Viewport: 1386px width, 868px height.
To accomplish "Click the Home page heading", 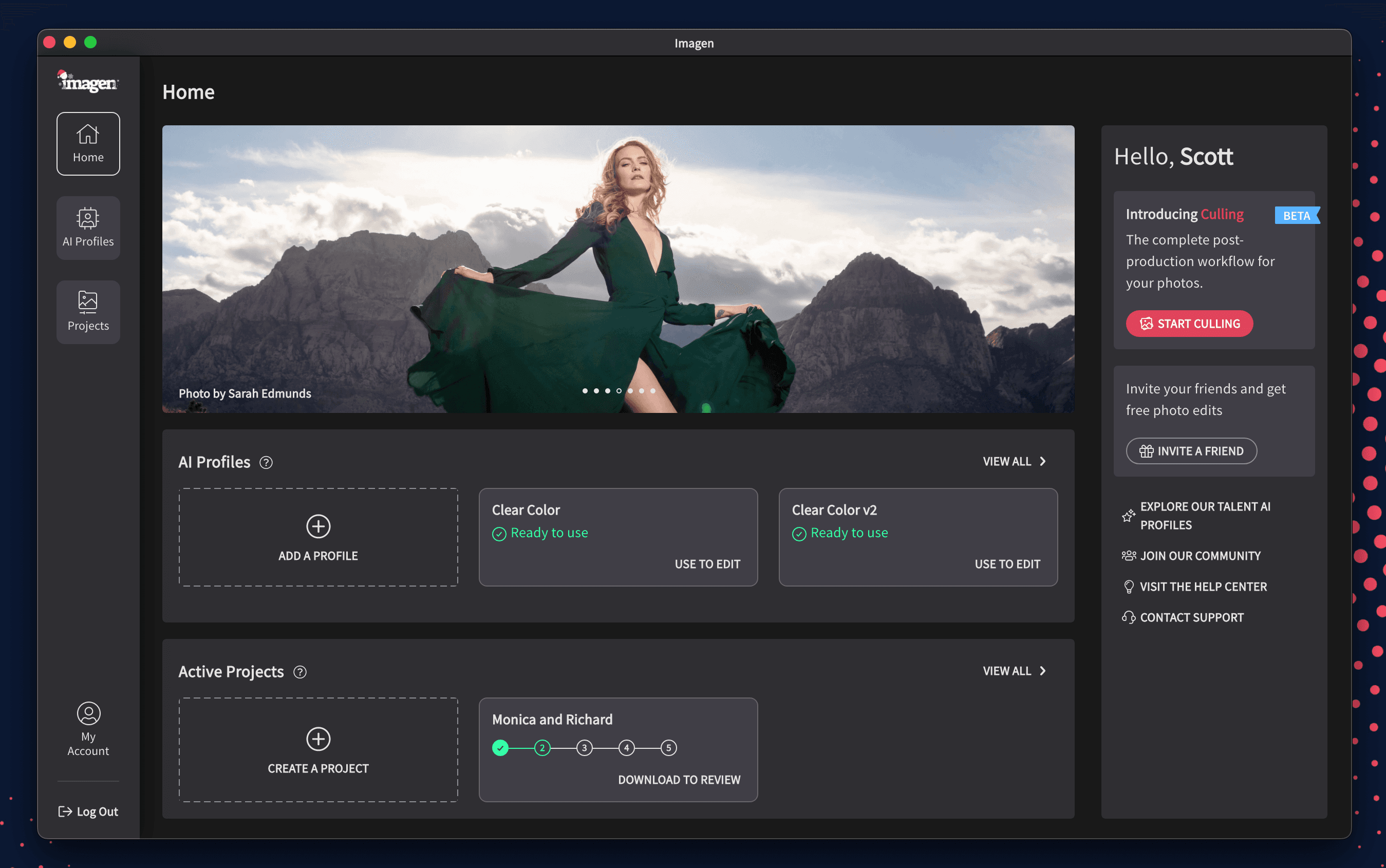I will pyautogui.click(x=189, y=92).
